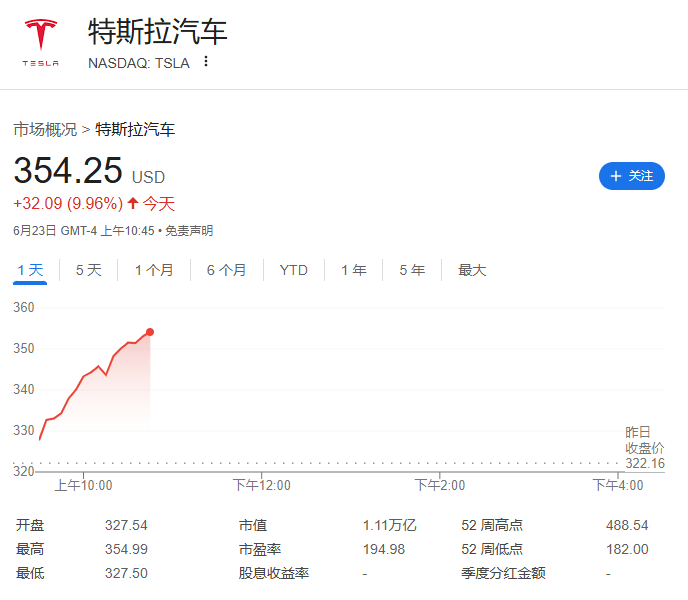The height and width of the screenshot is (600, 688).
Task: Switch to the 5 天 chart tab
Action: click(x=89, y=270)
